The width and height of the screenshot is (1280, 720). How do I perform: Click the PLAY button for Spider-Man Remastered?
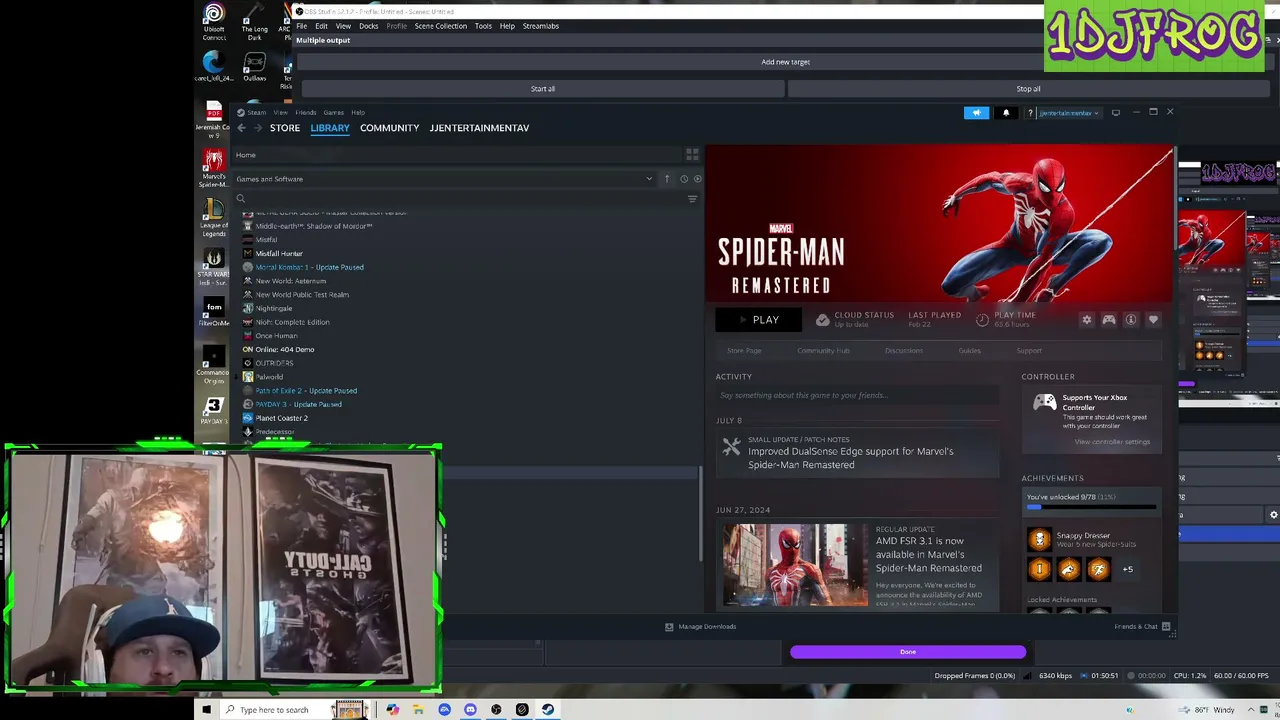(758, 320)
